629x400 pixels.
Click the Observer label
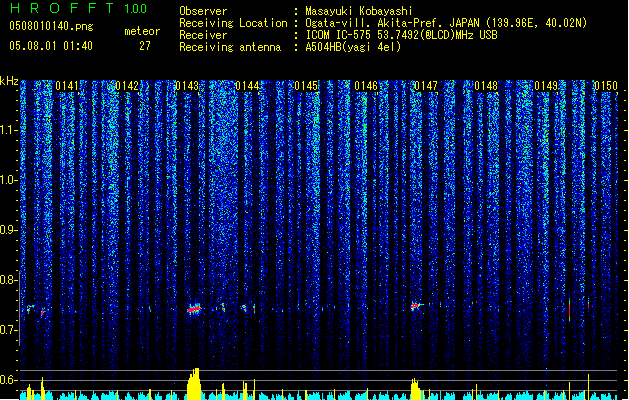203,11
